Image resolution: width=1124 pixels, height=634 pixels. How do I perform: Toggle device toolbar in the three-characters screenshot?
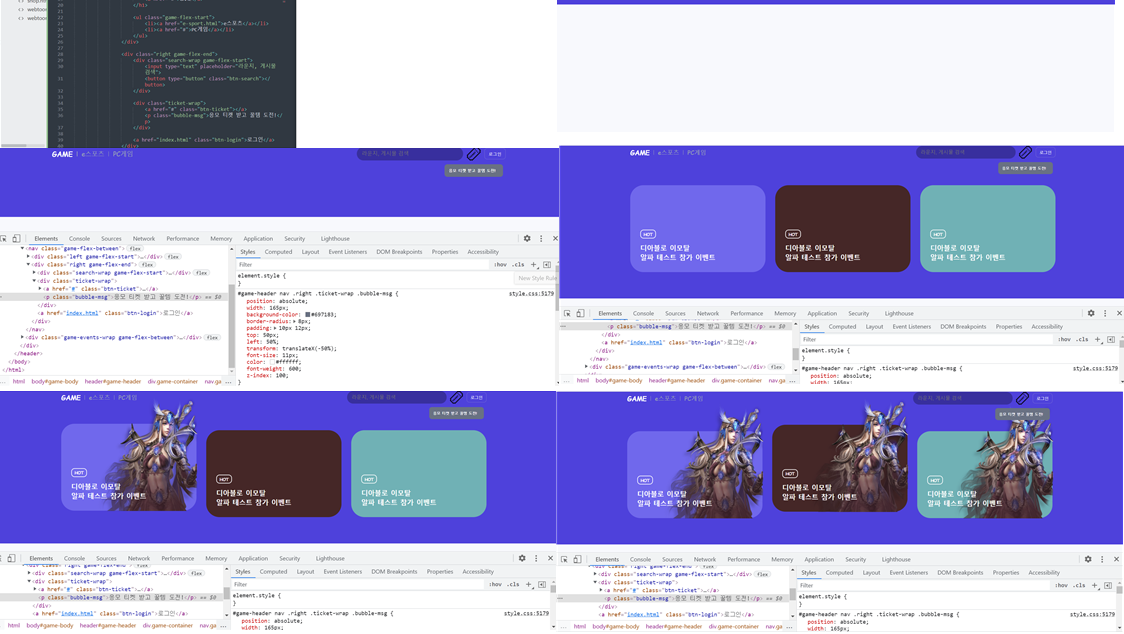[x=577, y=559]
